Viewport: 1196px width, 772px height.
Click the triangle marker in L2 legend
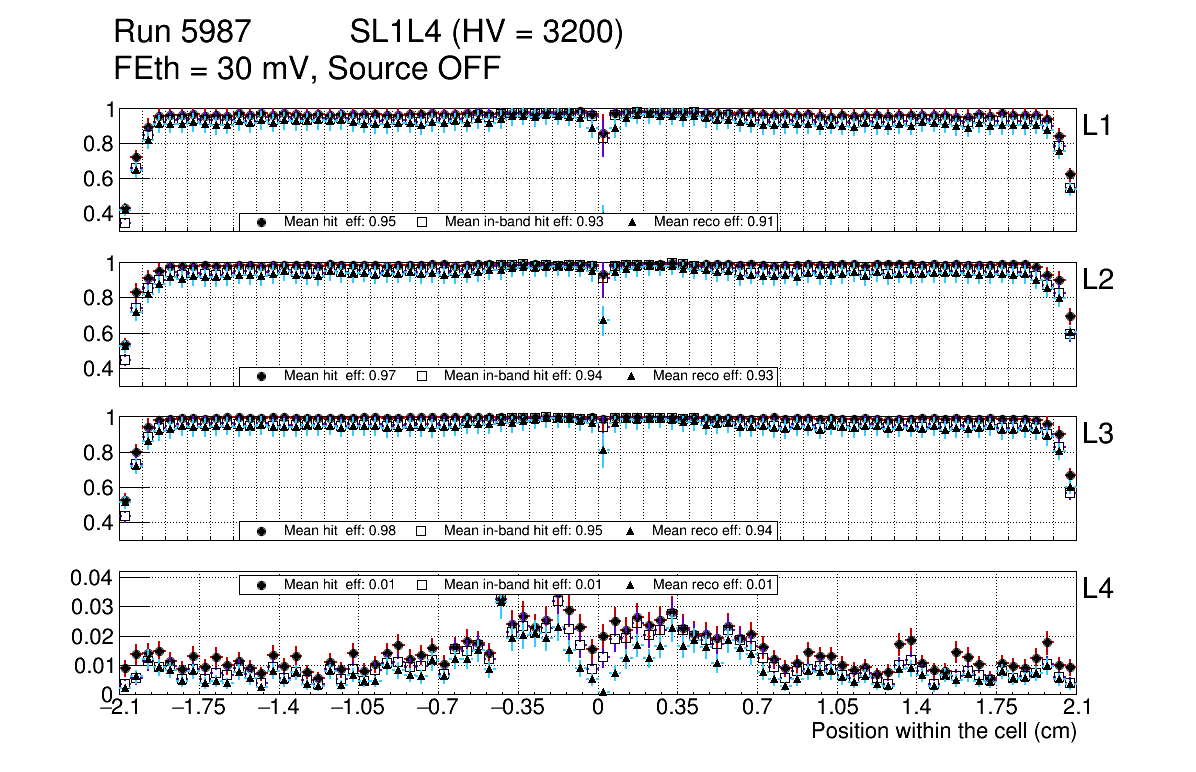click(x=632, y=376)
